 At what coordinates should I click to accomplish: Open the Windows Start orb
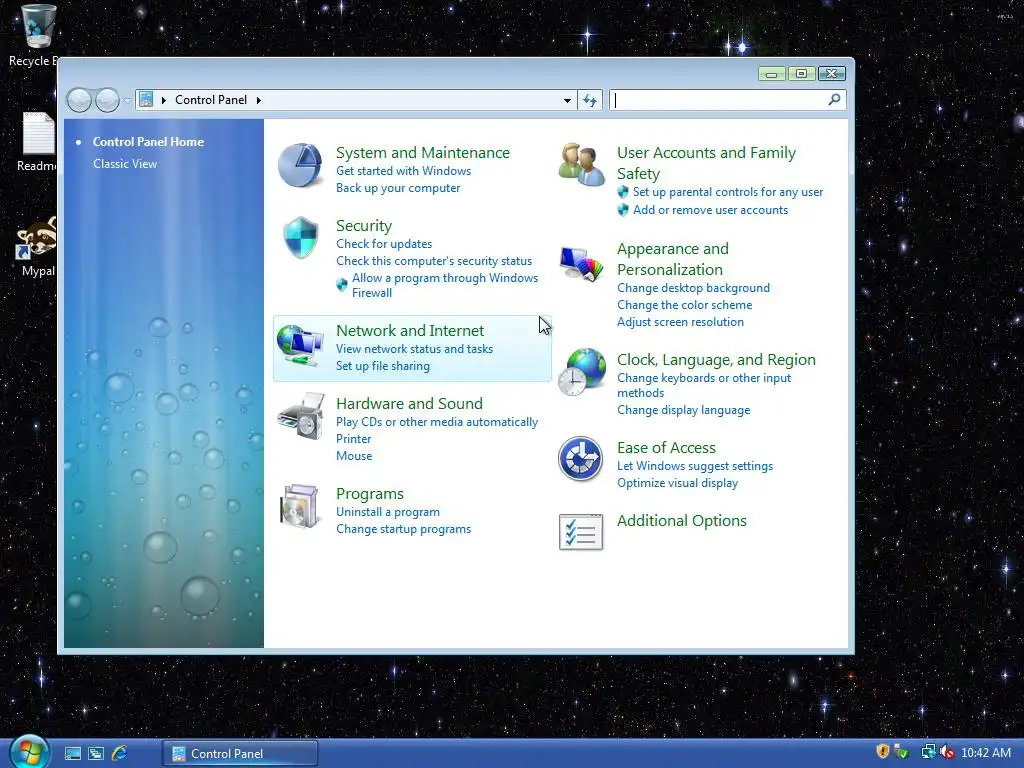click(29, 752)
